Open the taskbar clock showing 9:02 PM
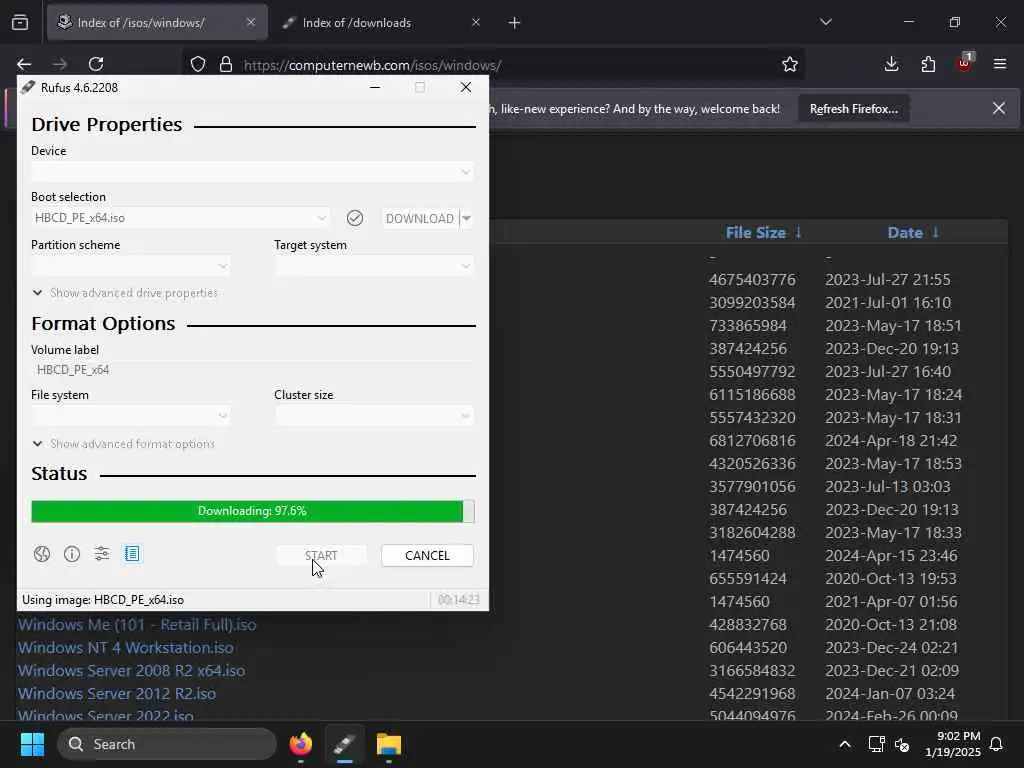 pyautogui.click(x=952, y=744)
